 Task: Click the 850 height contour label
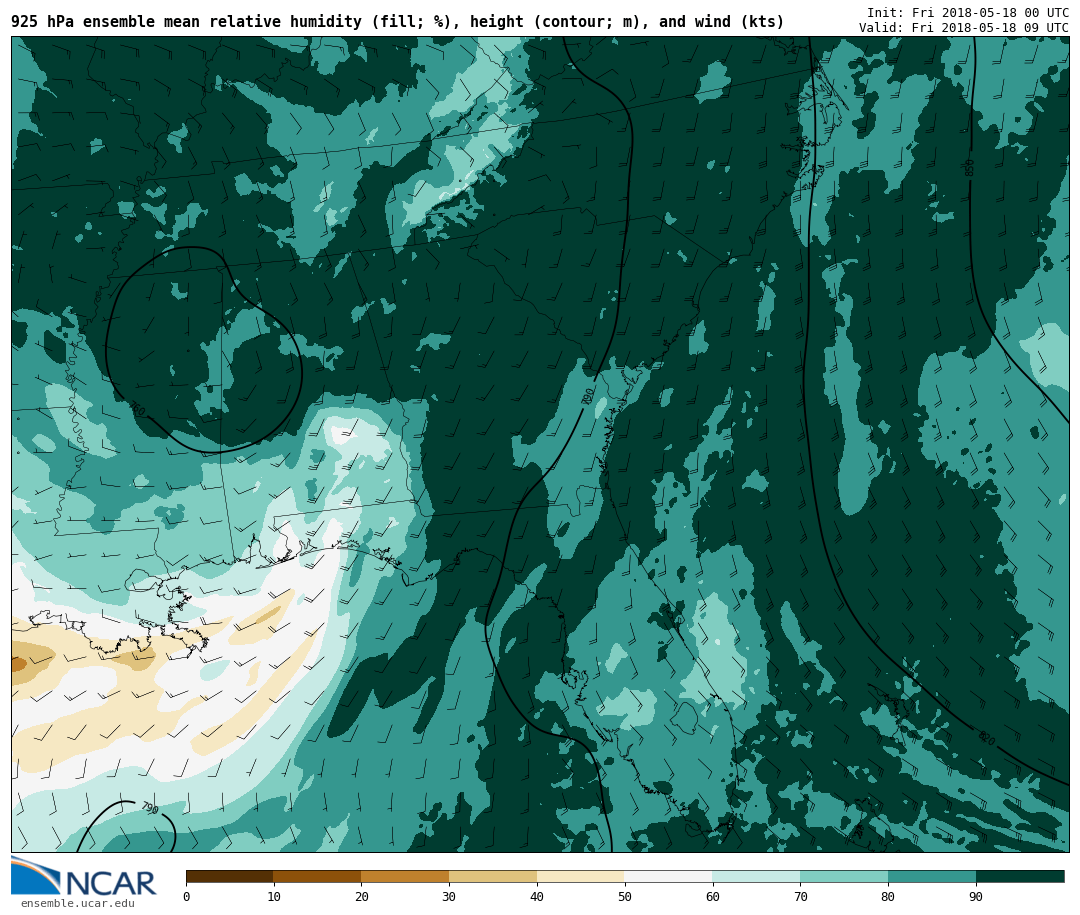(x=970, y=167)
